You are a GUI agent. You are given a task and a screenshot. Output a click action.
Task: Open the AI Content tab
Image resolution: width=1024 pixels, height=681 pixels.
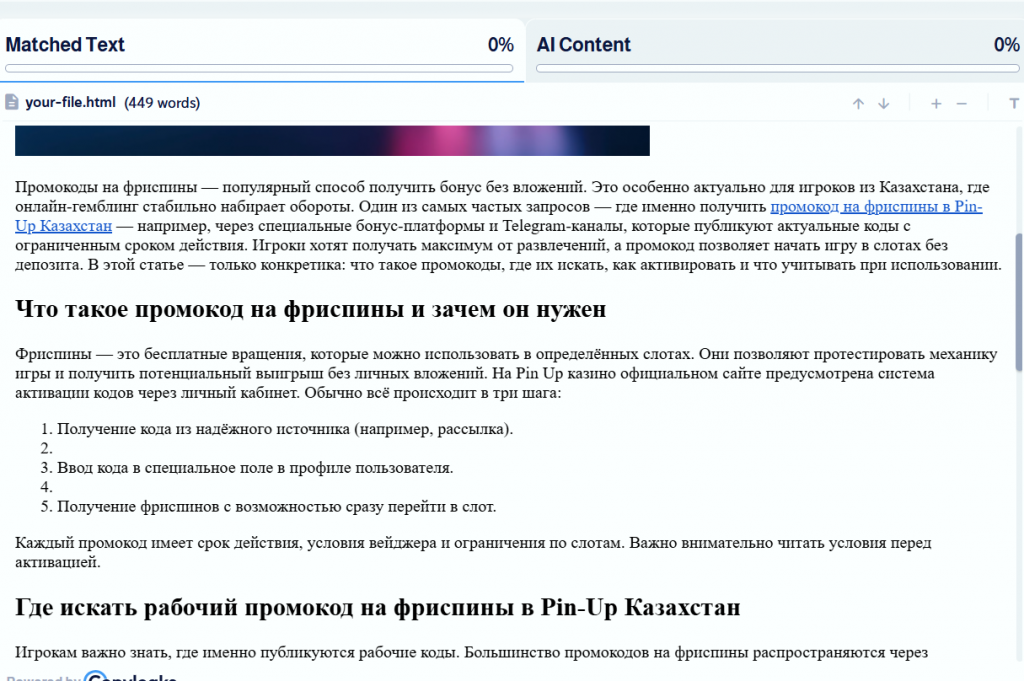click(x=584, y=45)
